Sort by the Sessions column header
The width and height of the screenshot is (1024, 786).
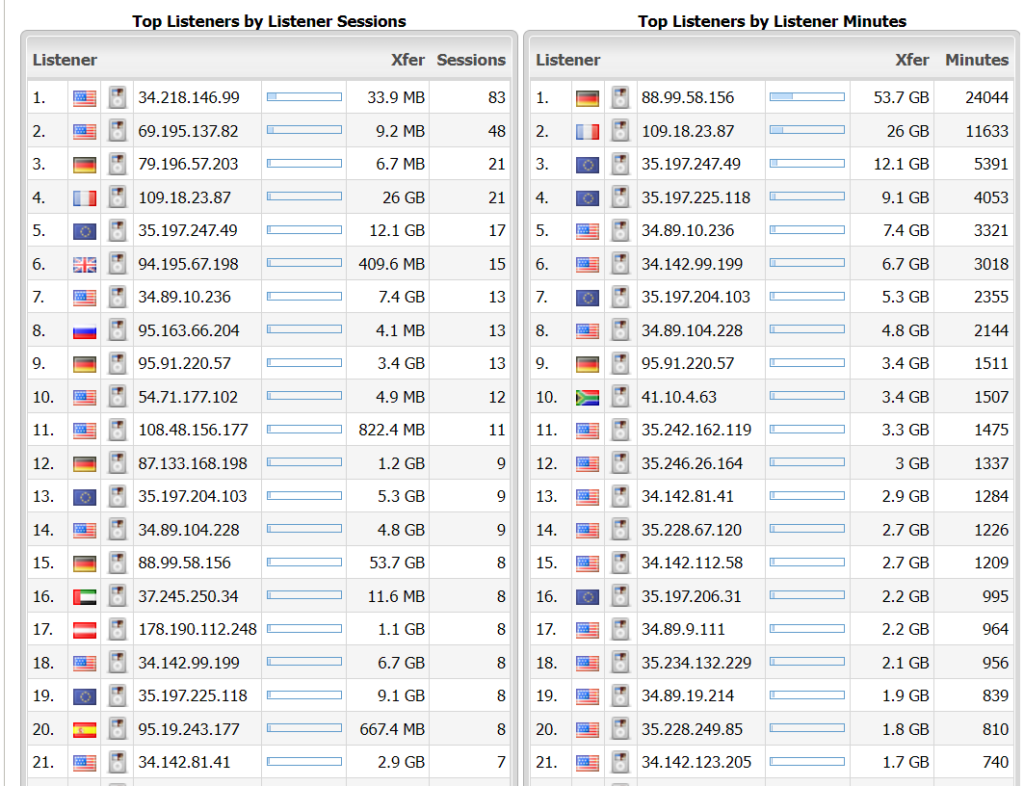[471, 60]
